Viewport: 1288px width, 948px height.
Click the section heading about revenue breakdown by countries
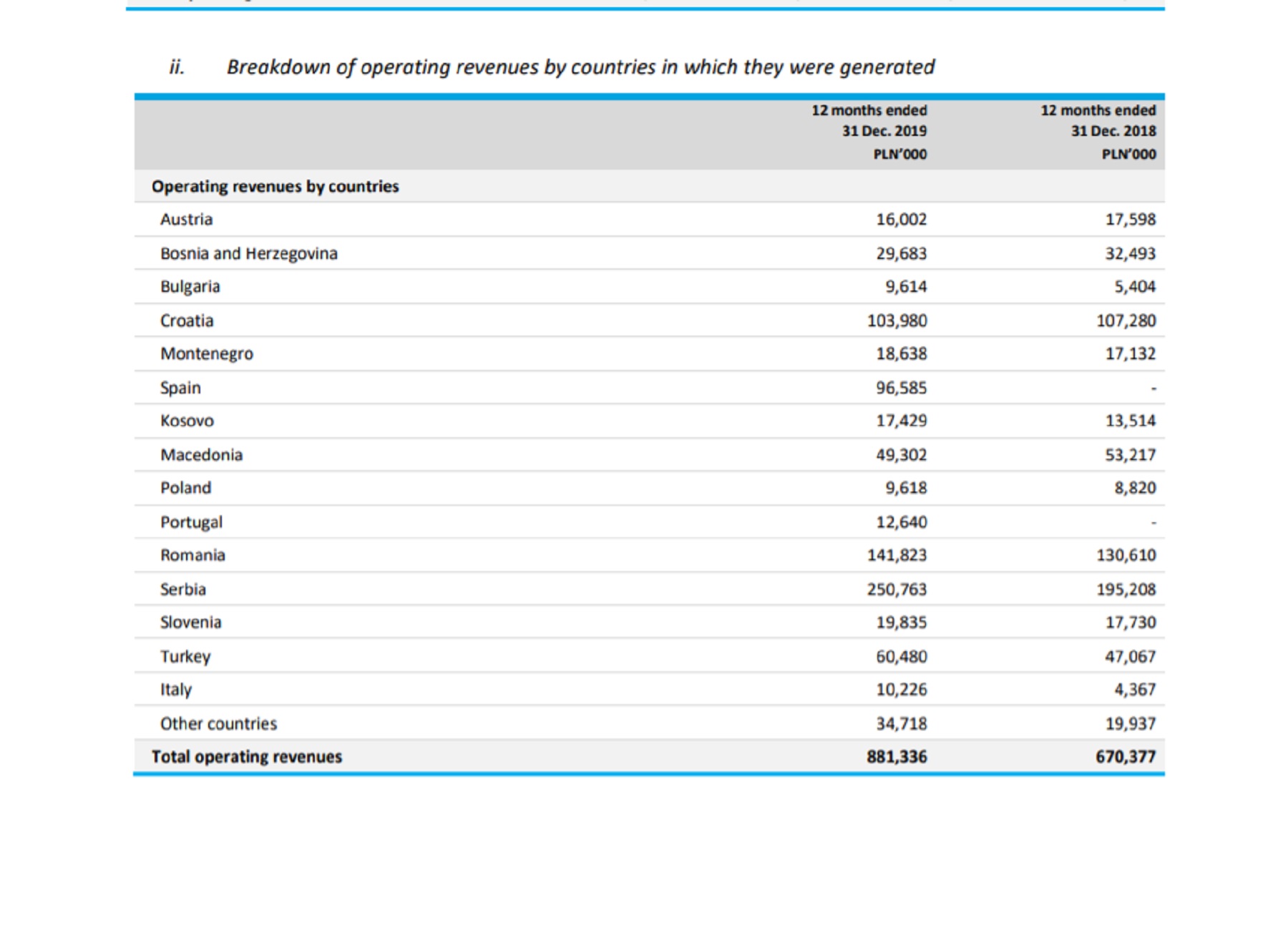pyautogui.click(x=580, y=67)
